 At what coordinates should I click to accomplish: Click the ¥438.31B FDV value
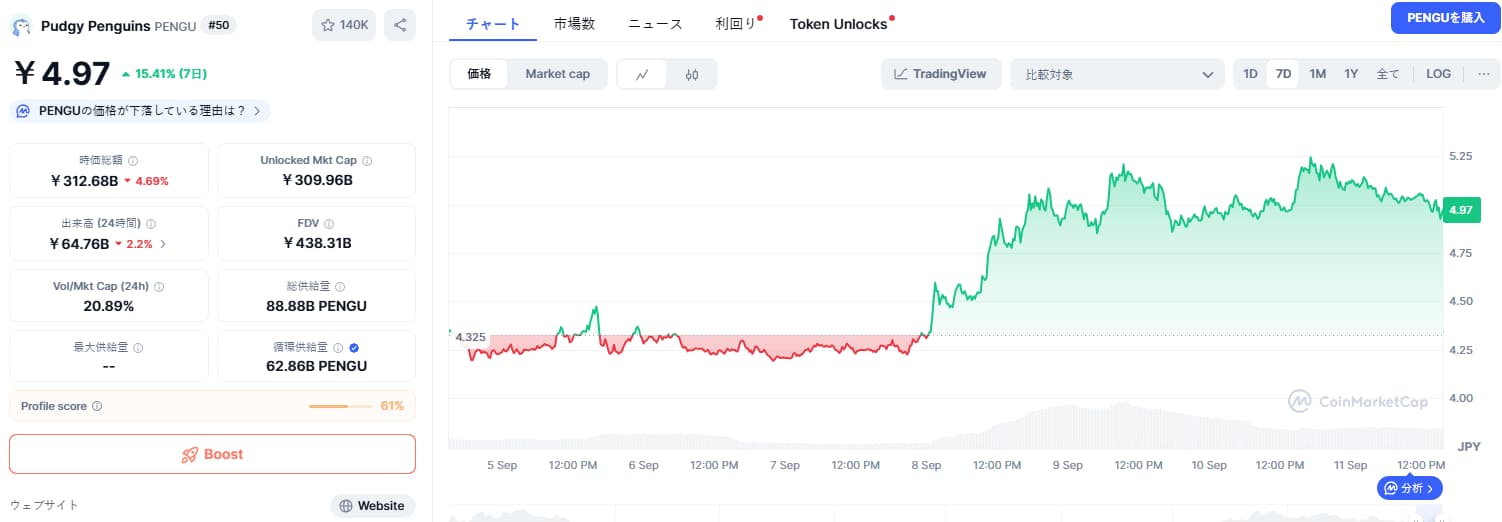pos(317,243)
